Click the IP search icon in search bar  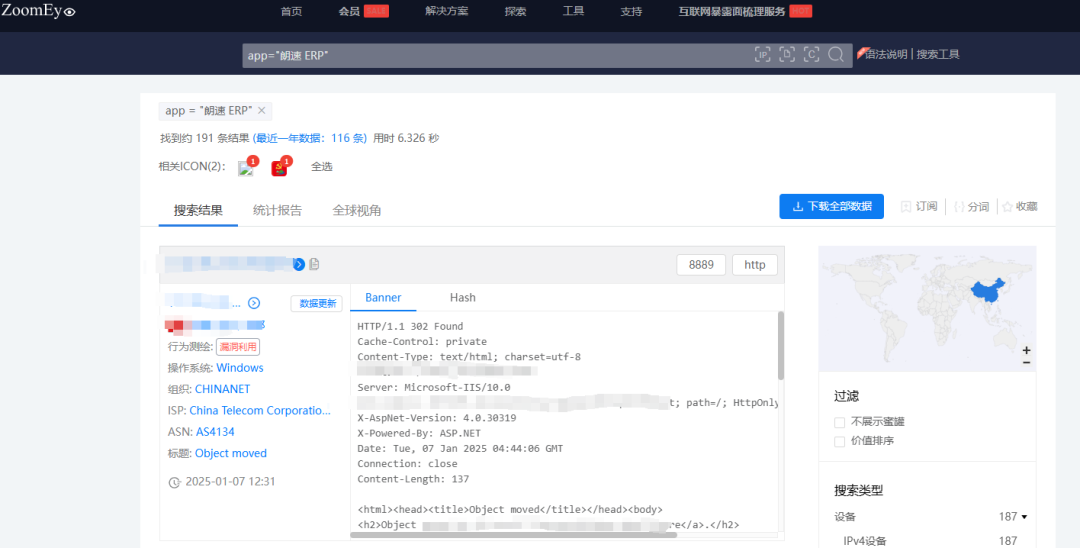pyautogui.click(x=762, y=55)
